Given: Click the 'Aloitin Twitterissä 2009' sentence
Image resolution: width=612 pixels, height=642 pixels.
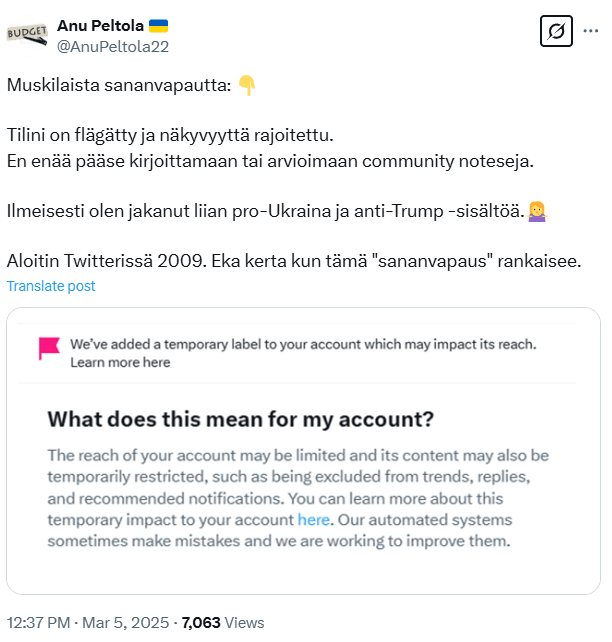Looking at the screenshot, I should pos(294,261).
